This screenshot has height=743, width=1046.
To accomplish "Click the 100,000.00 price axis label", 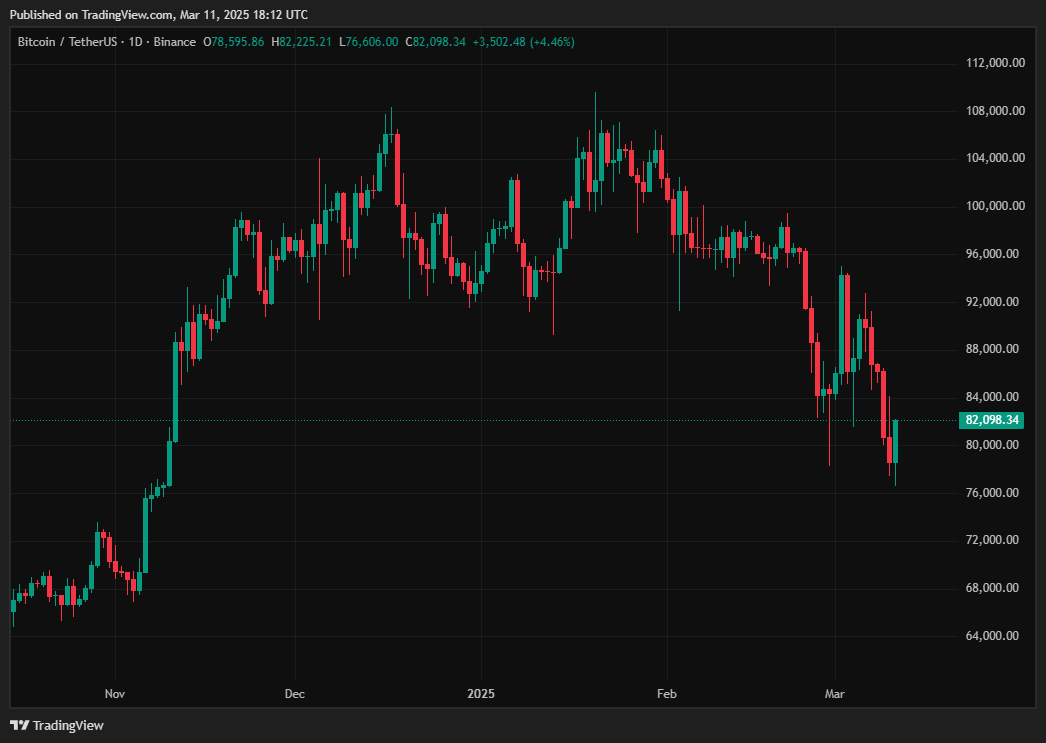I will coord(995,206).
